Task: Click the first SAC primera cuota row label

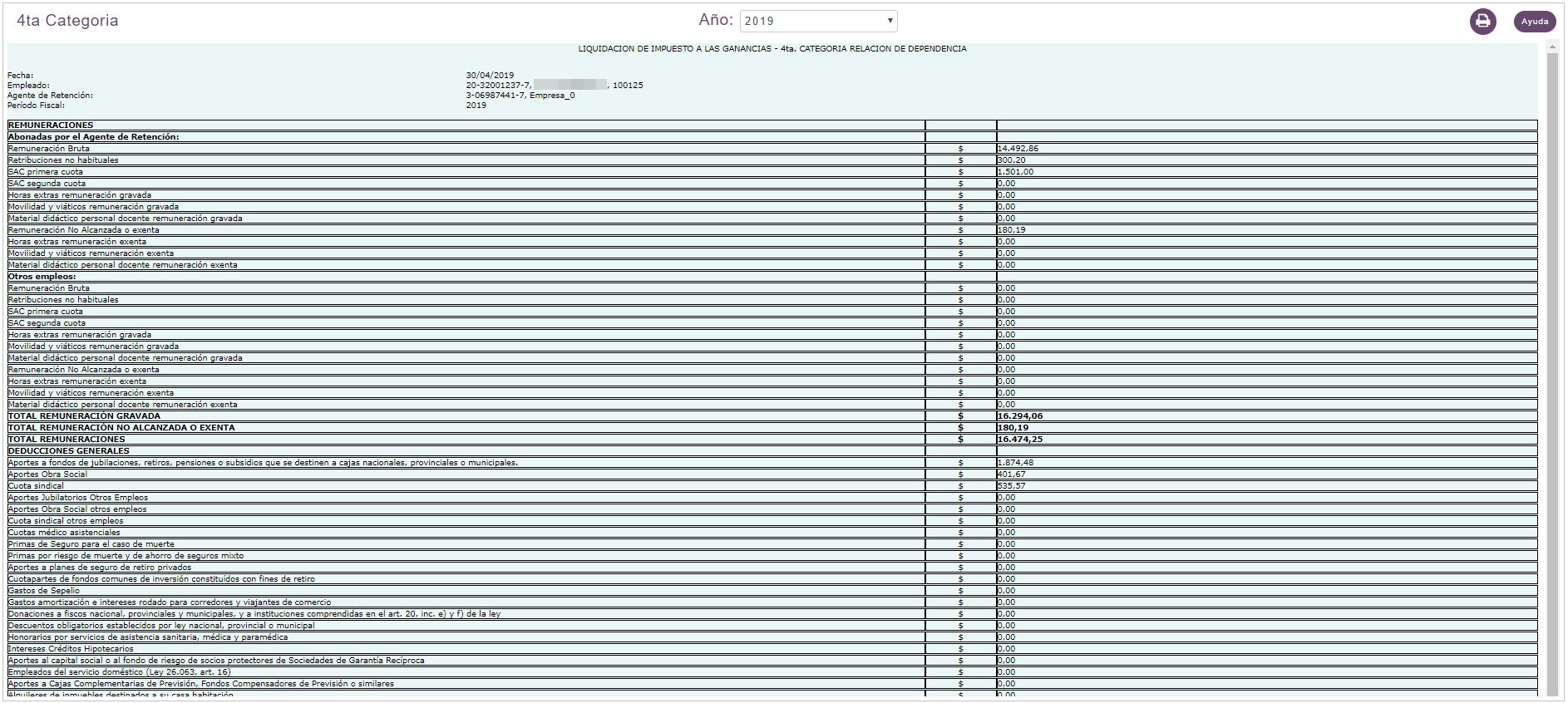Action: coord(45,172)
